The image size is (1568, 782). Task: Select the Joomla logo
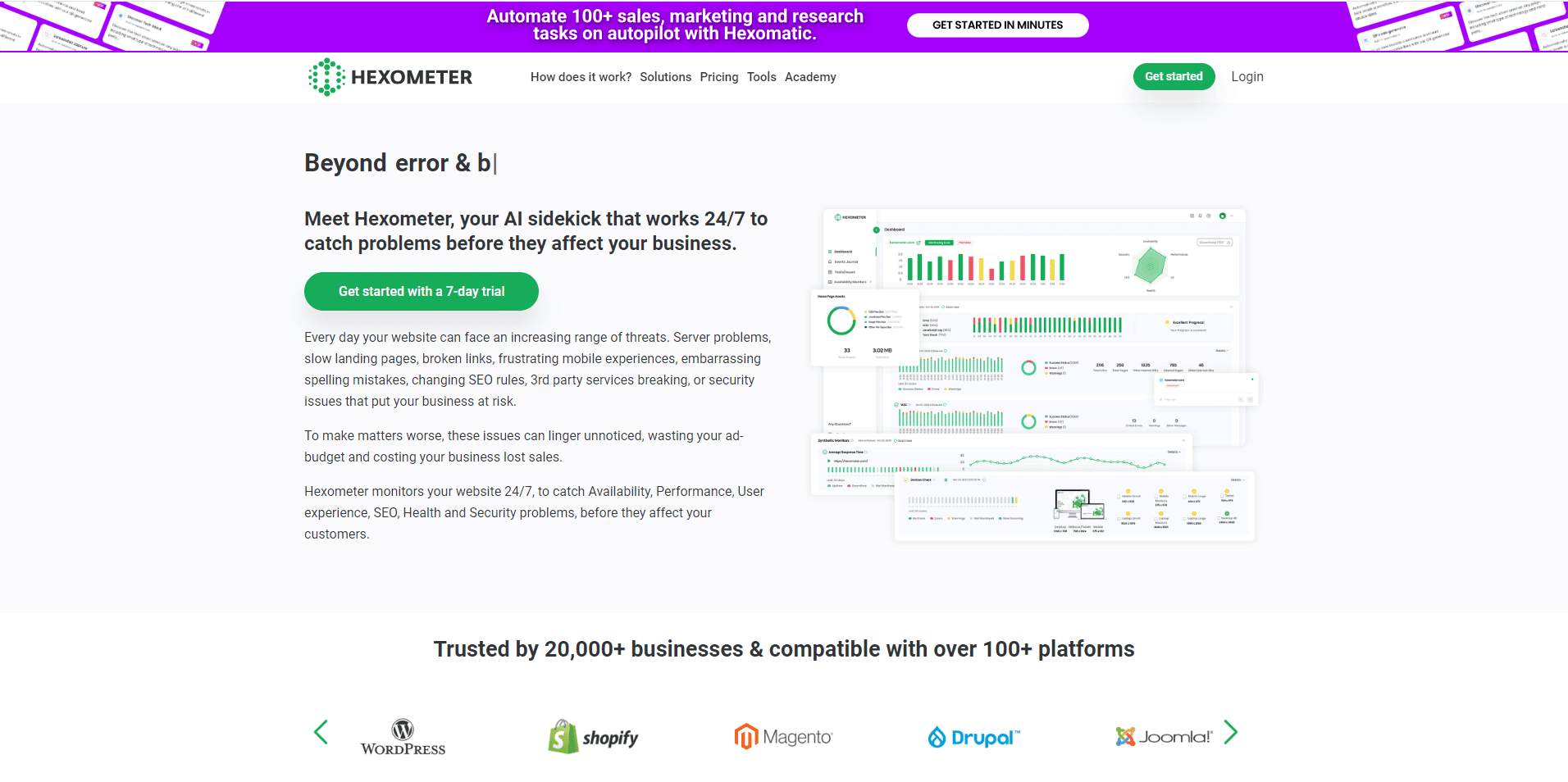coord(1164,736)
